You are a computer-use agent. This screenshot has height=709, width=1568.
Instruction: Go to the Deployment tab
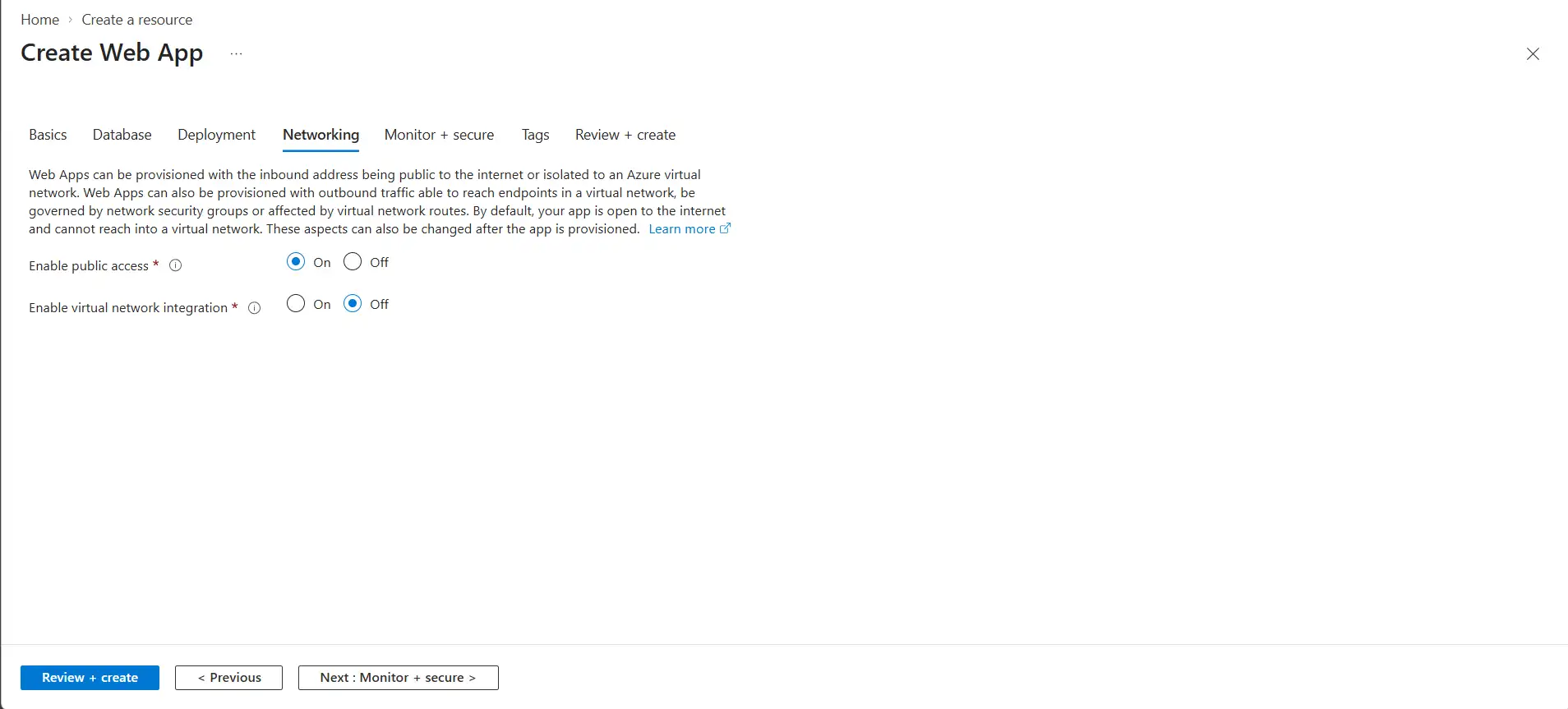(x=216, y=135)
